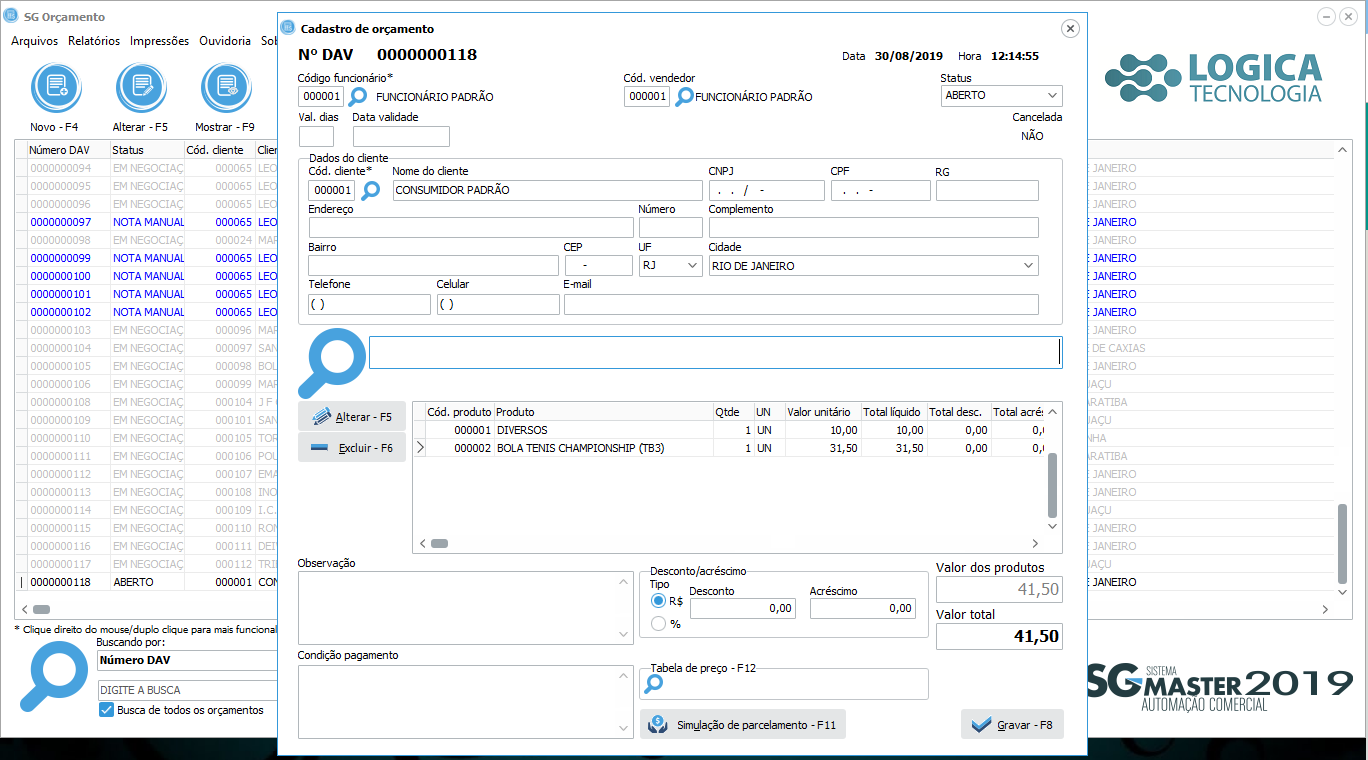Viewport: 1368px width, 760px height.
Task: Click the dialog title bar app icon
Action: (x=288, y=28)
